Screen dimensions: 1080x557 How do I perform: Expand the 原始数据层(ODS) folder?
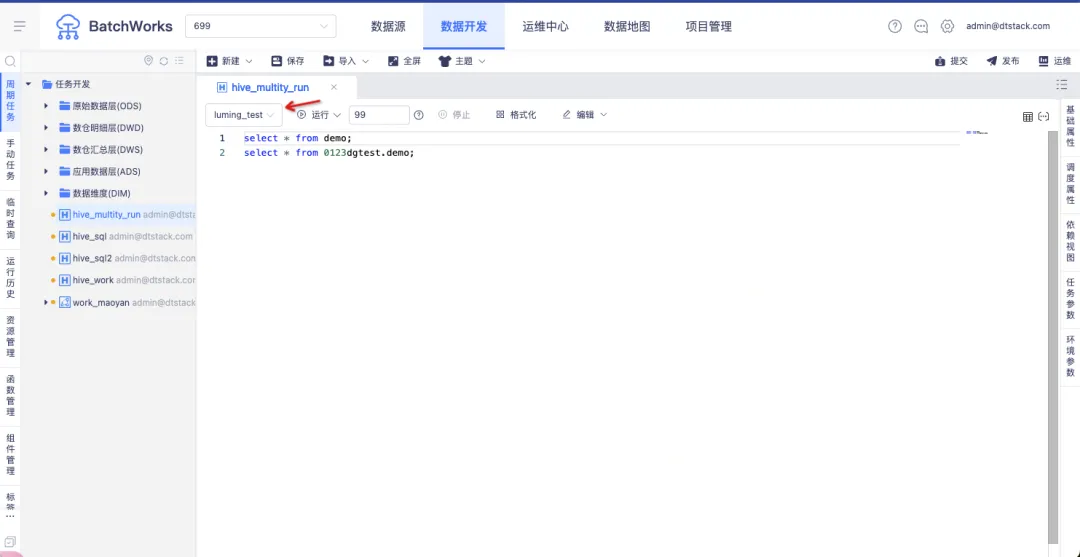click(x=45, y=106)
